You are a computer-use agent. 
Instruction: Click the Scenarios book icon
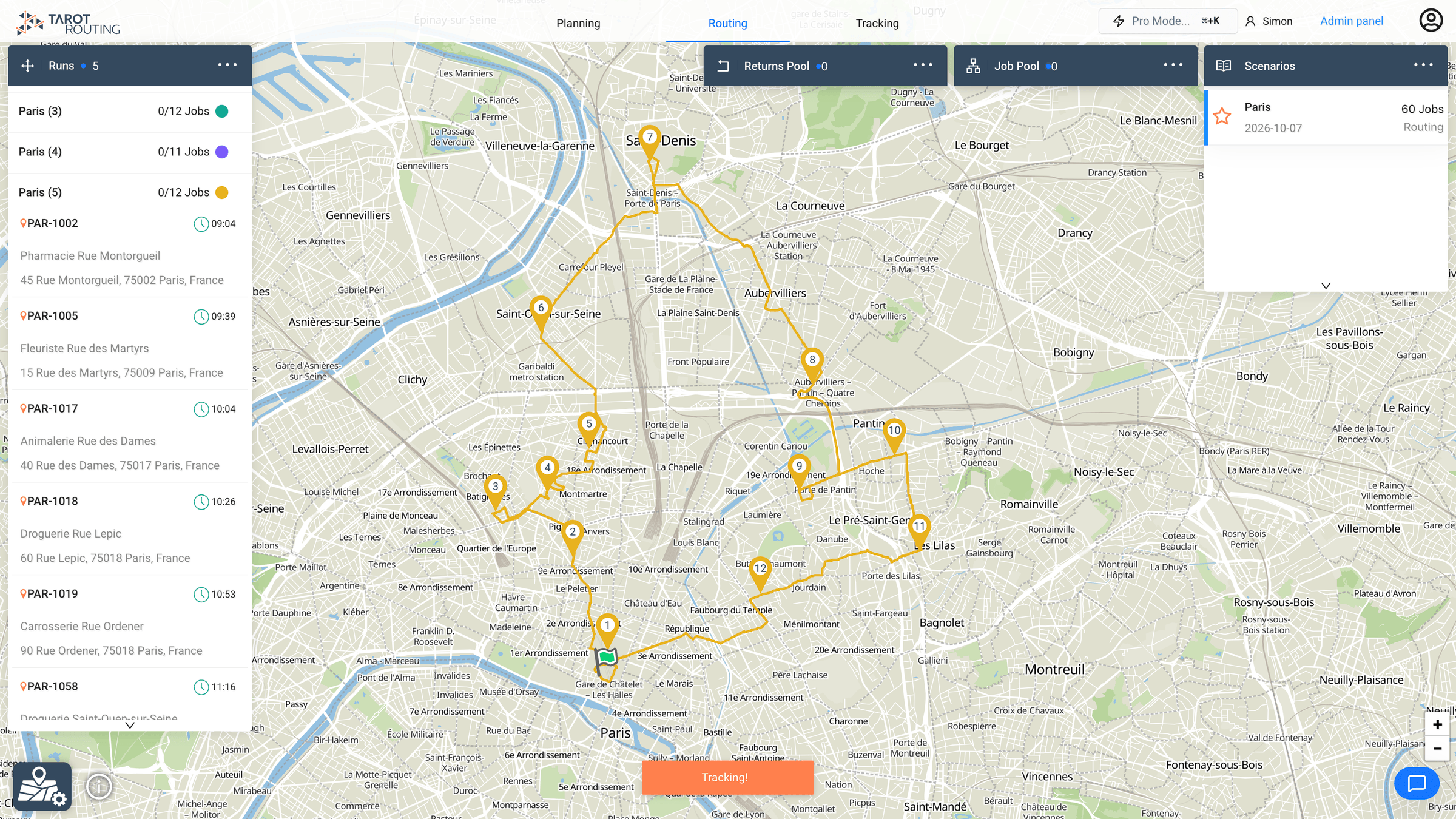pyautogui.click(x=1224, y=66)
